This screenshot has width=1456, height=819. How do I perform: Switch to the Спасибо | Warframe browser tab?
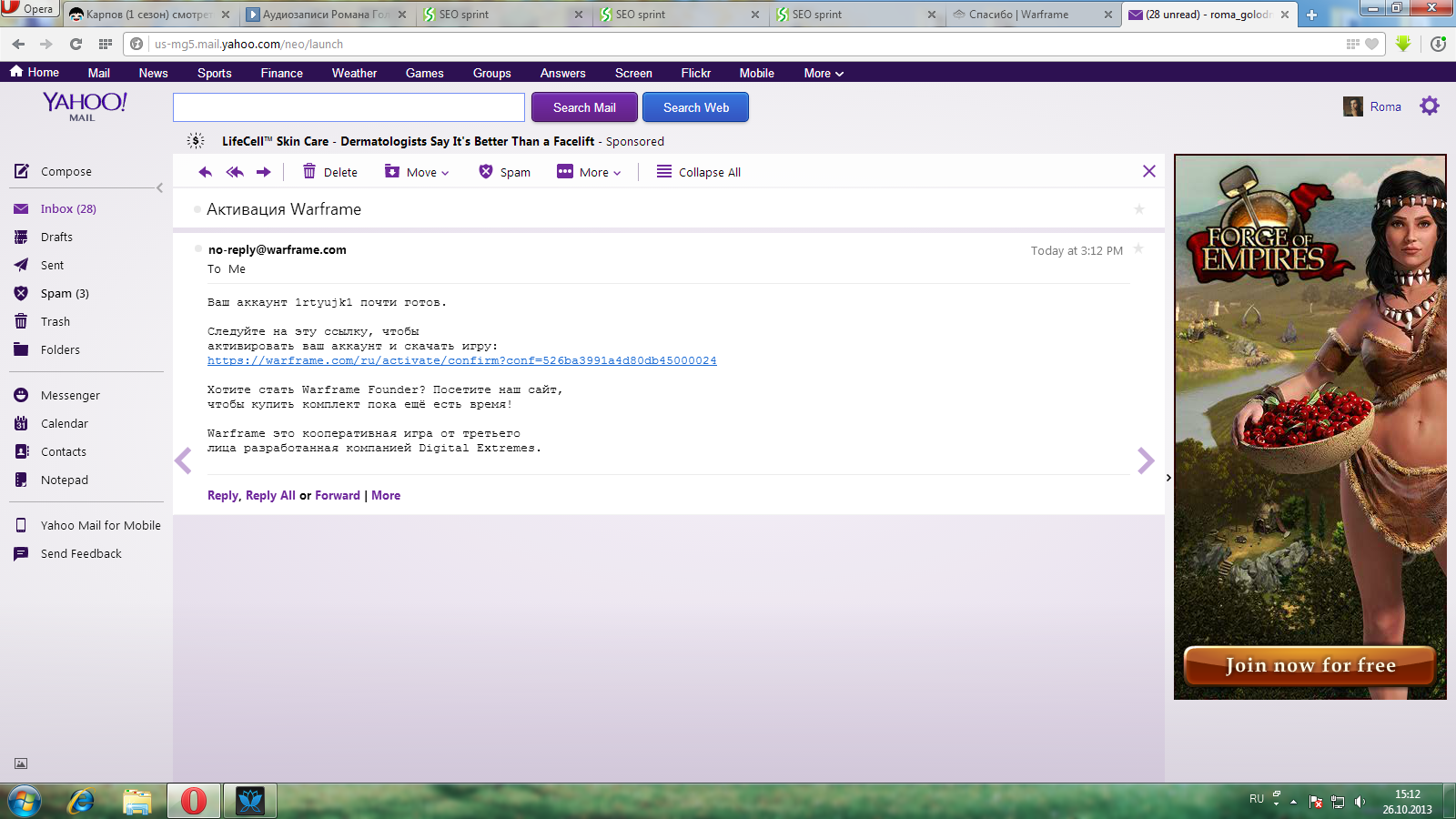pos(1018,15)
